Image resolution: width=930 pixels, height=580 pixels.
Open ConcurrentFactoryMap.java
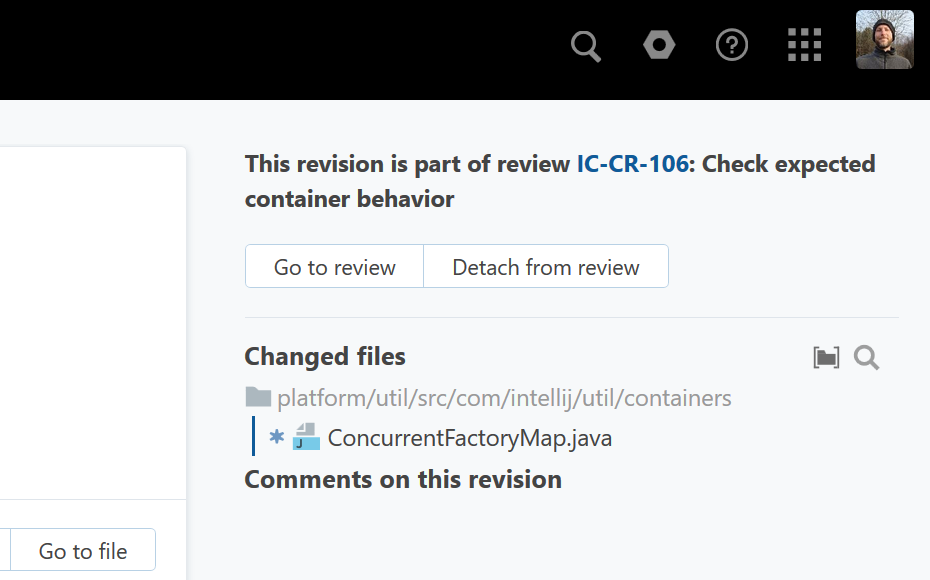coord(470,438)
